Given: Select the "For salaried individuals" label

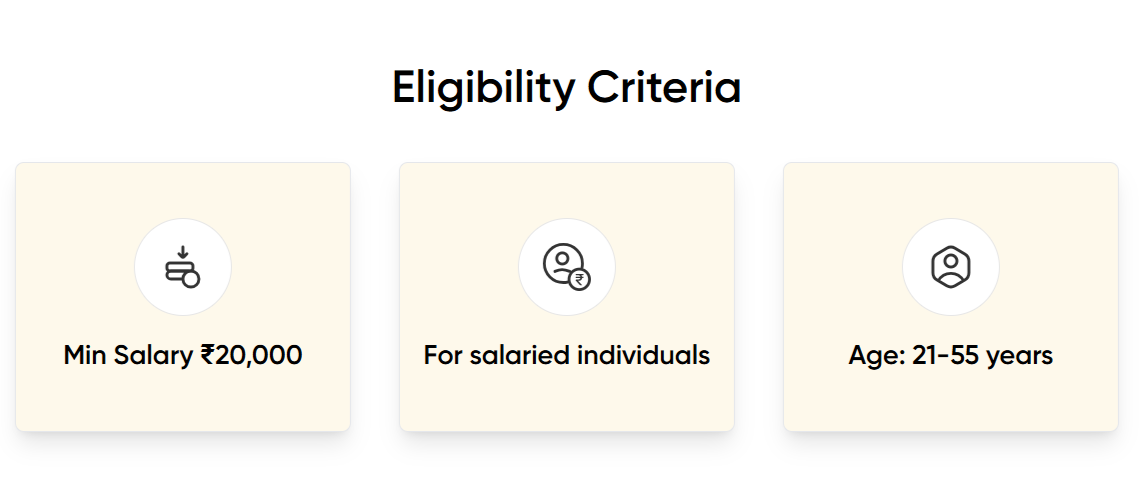Looking at the screenshot, I should (567, 355).
